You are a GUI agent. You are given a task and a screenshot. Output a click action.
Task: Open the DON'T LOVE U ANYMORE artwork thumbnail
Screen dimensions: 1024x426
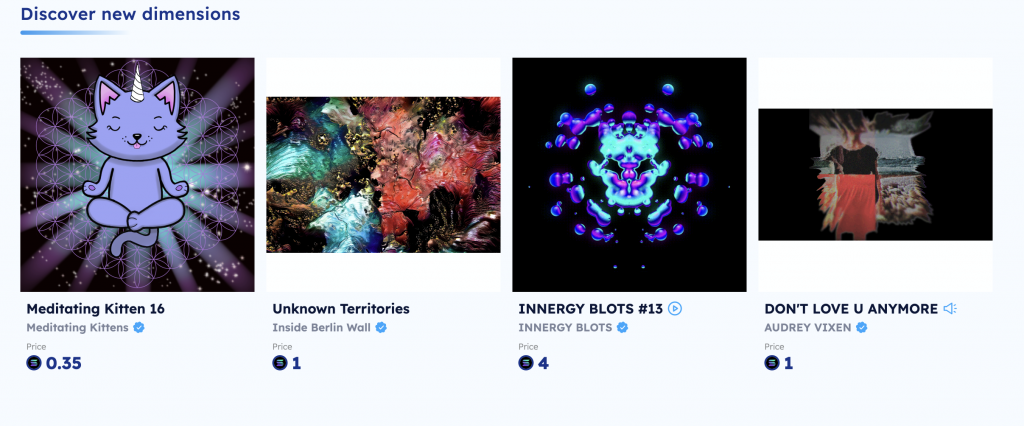(x=875, y=174)
